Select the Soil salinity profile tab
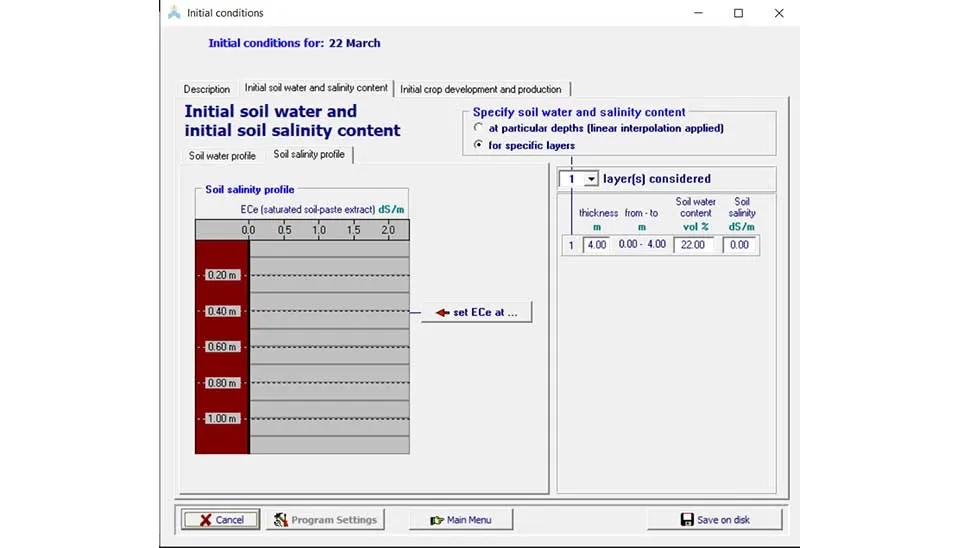This screenshot has height=548, width=960. click(309, 155)
